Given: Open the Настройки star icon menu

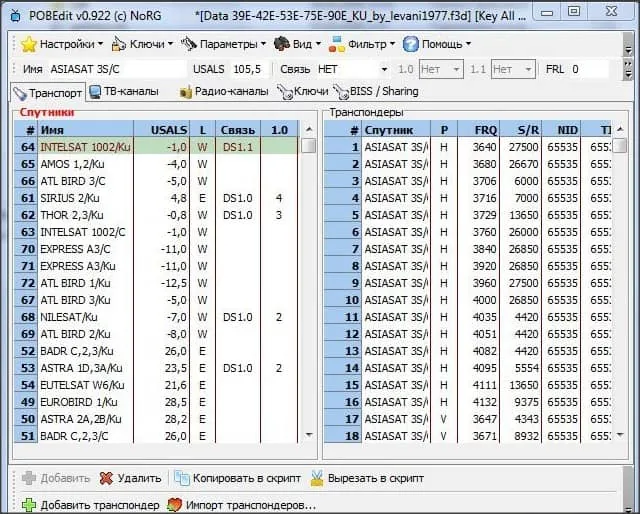Looking at the screenshot, I should pos(29,44).
